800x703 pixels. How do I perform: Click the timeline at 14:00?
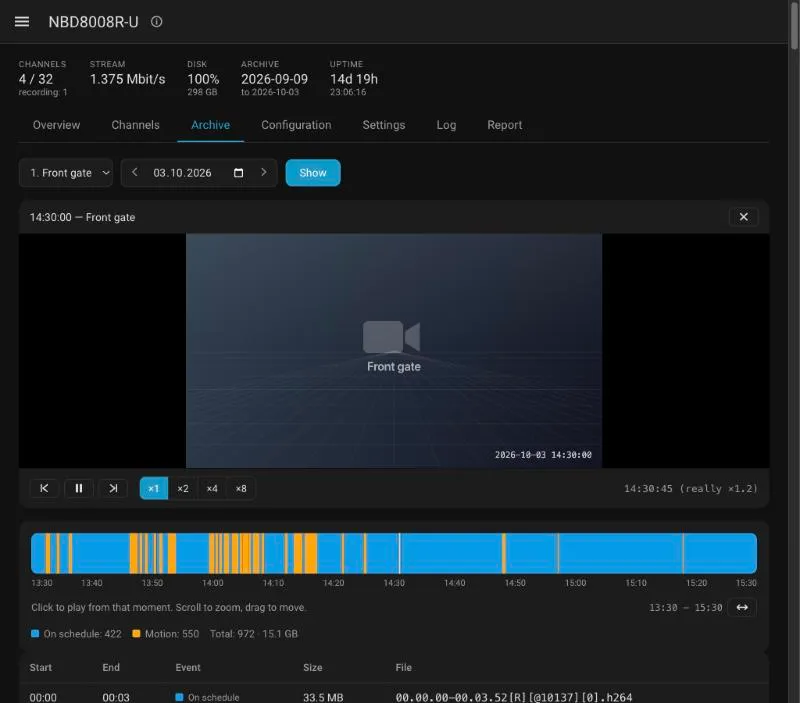coord(212,553)
